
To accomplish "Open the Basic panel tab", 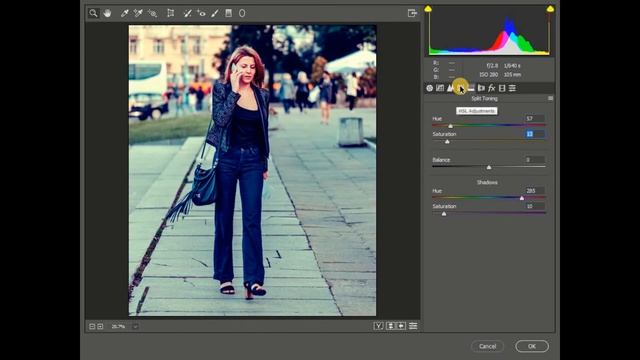I will point(429,88).
